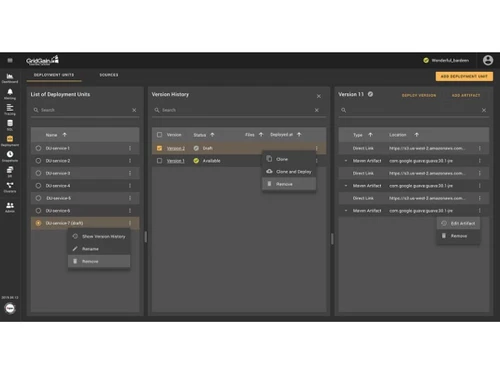Click the round badge at sidebar bottom
The height and width of the screenshot is (375, 500).
(10, 308)
